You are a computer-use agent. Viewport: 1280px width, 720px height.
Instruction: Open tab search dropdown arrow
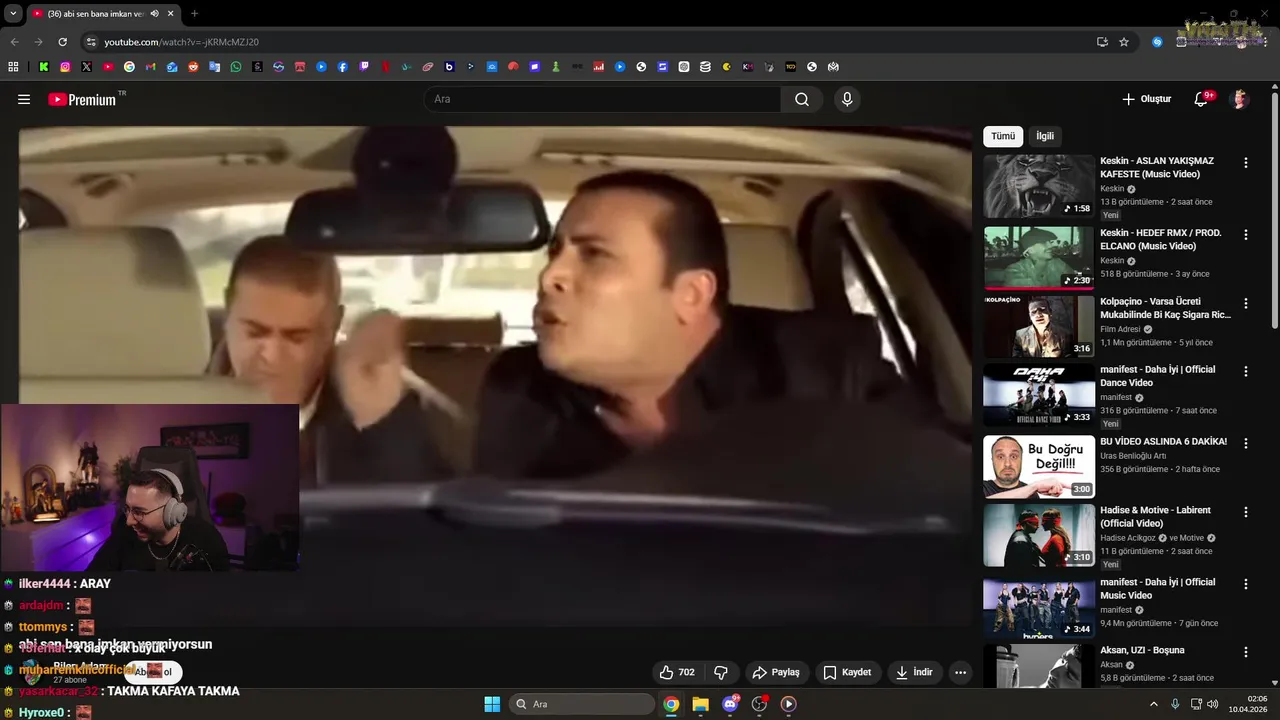(x=13, y=14)
